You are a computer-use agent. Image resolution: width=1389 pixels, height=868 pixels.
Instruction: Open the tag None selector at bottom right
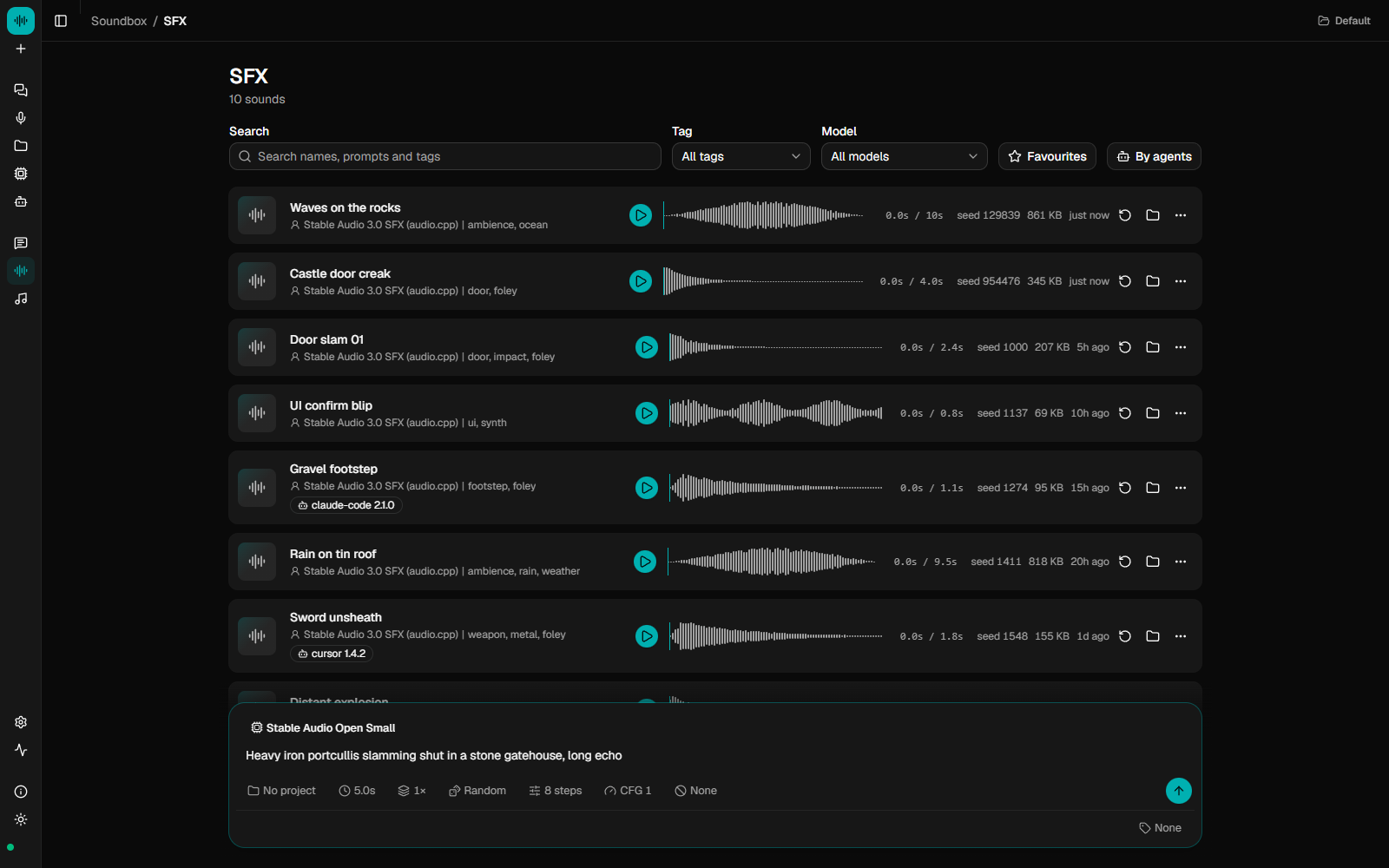point(1161,828)
